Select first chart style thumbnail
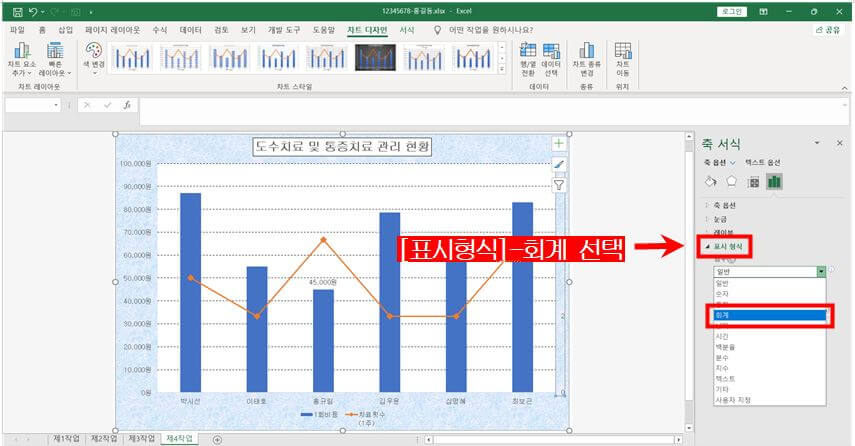Screen dimensions: 855x446 (131, 58)
